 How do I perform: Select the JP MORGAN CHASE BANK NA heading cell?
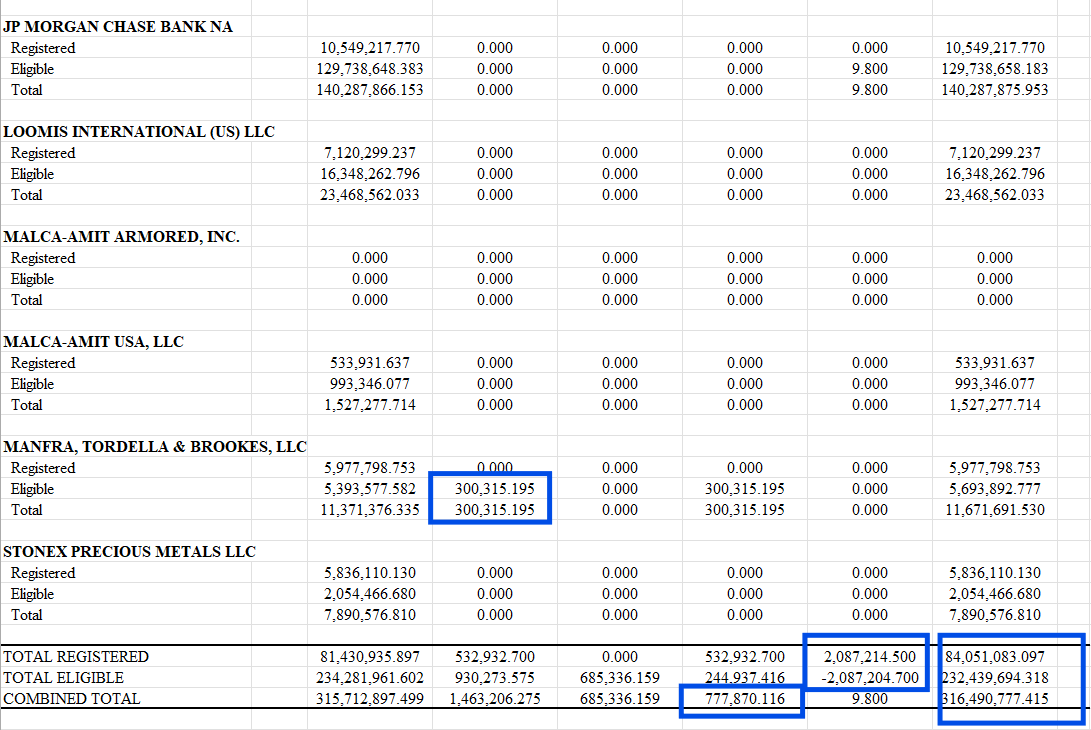point(118,26)
